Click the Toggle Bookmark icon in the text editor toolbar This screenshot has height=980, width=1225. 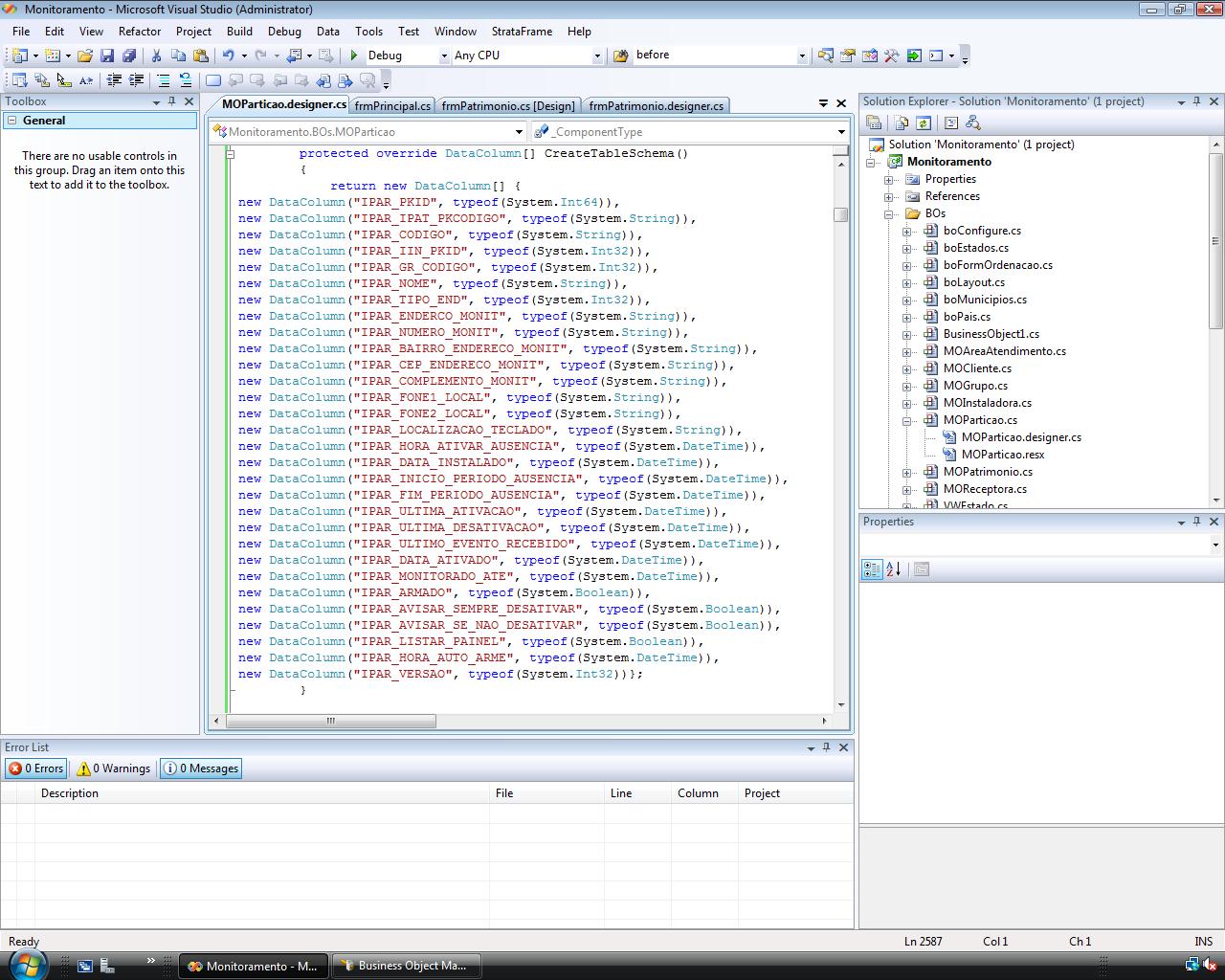[x=213, y=80]
